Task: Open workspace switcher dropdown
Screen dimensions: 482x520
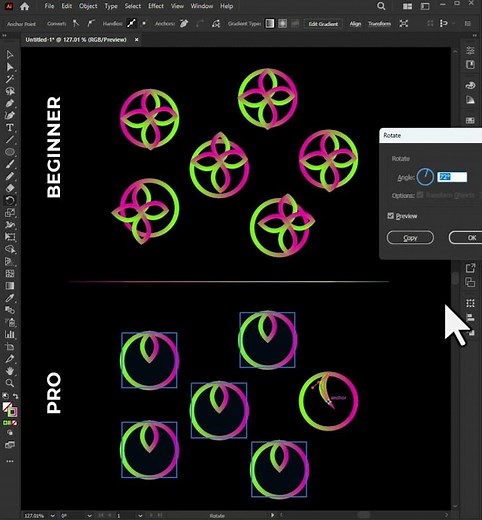Action: click(x=425, y=6)
